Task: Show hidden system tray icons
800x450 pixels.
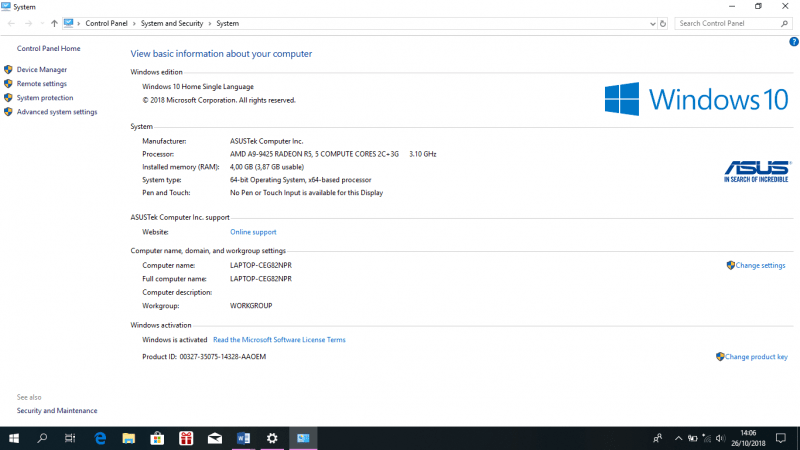Action: pyautogui.click(x=678, y=438)
